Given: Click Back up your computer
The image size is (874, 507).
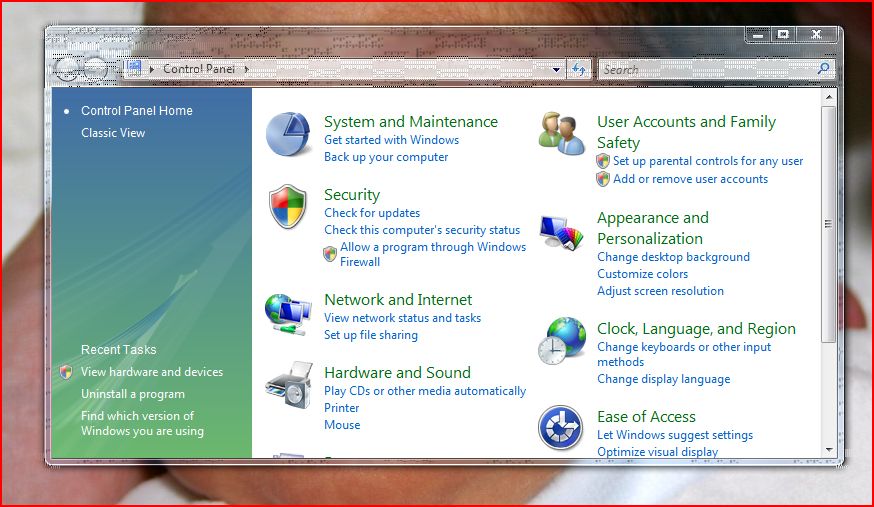Looking at the screenshot, I should [x=386, y=157].
